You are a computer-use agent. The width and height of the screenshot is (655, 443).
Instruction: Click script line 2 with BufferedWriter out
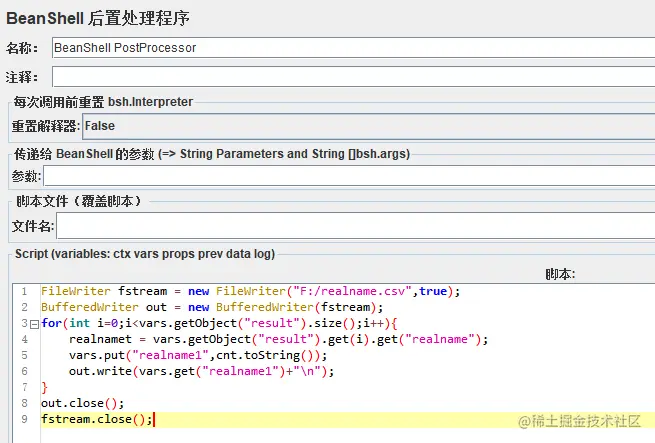[212, 307]
